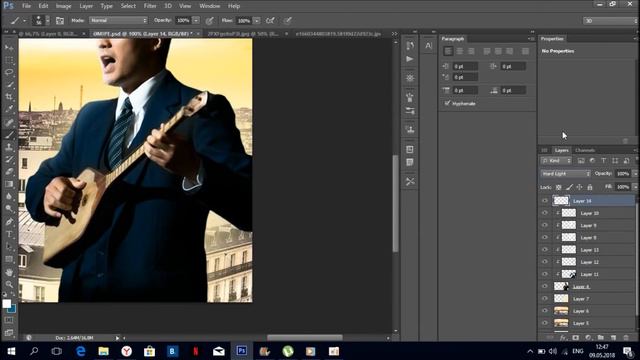Viewport: 640px width, 360px height.
Task: Select the Crop tool
Action: 9,97
